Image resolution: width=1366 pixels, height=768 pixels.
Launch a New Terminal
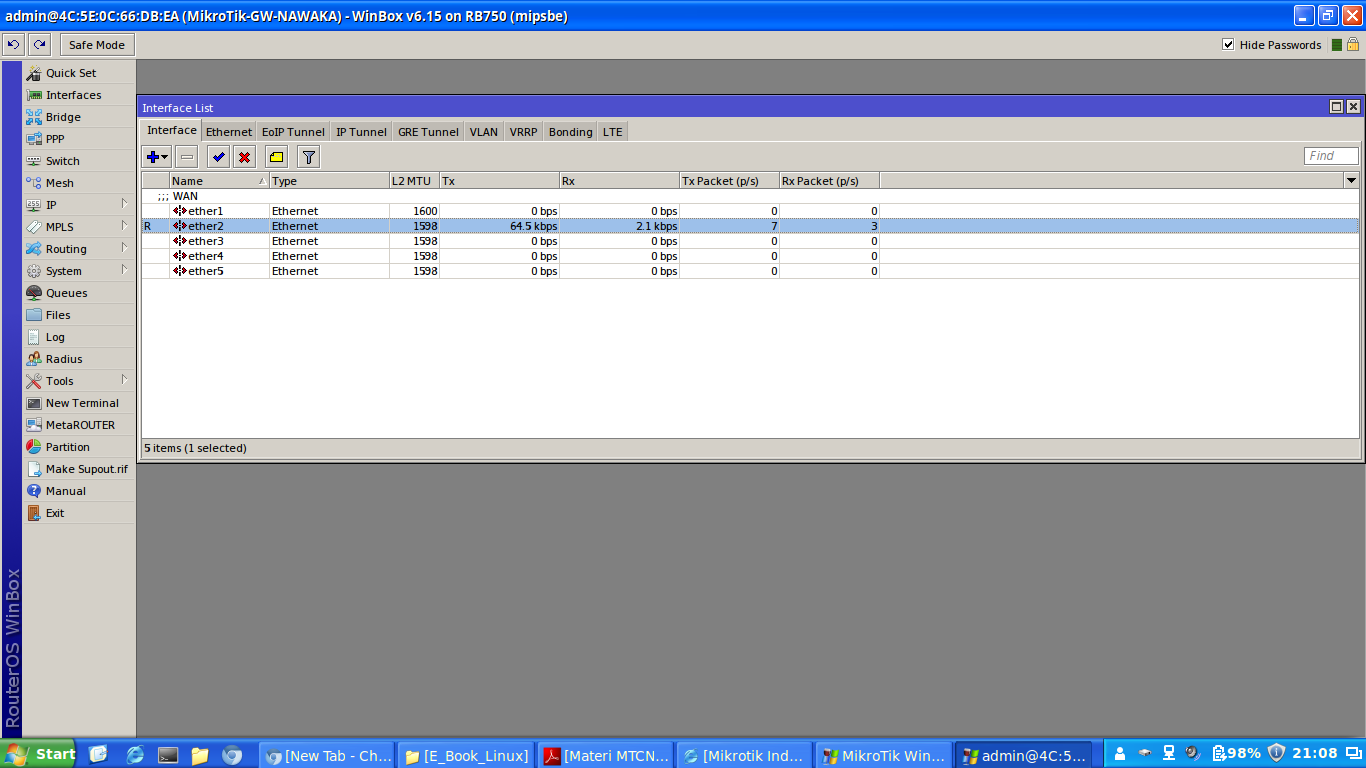78,403
